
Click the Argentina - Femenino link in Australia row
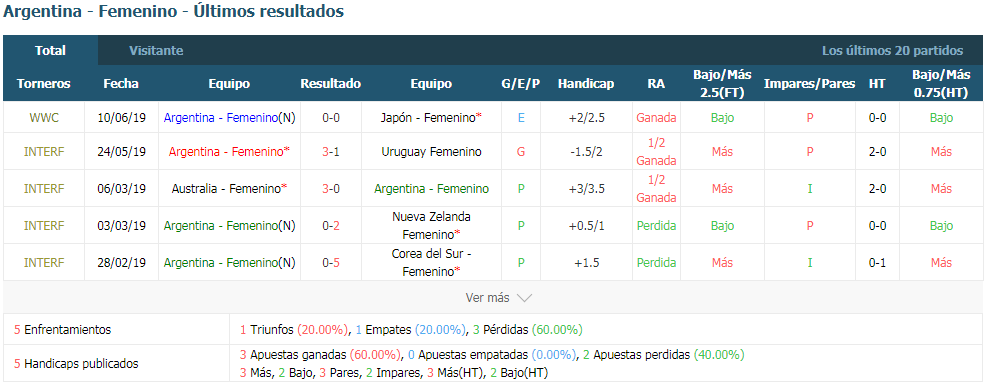(x=431, y=188)
